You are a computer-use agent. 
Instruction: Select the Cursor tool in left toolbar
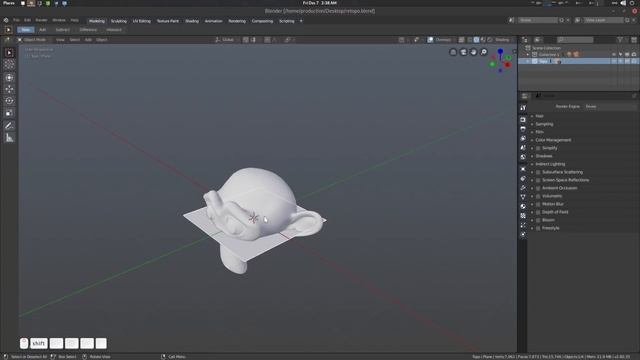(x=9, y=64)
